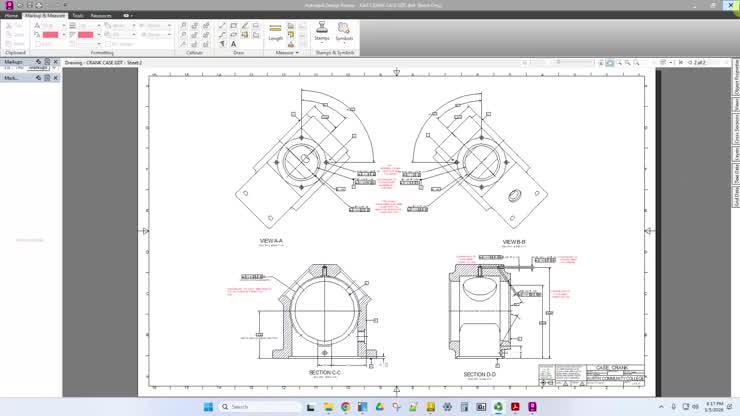
Task: Open the Resources ribbon tab
Action: 101,16
